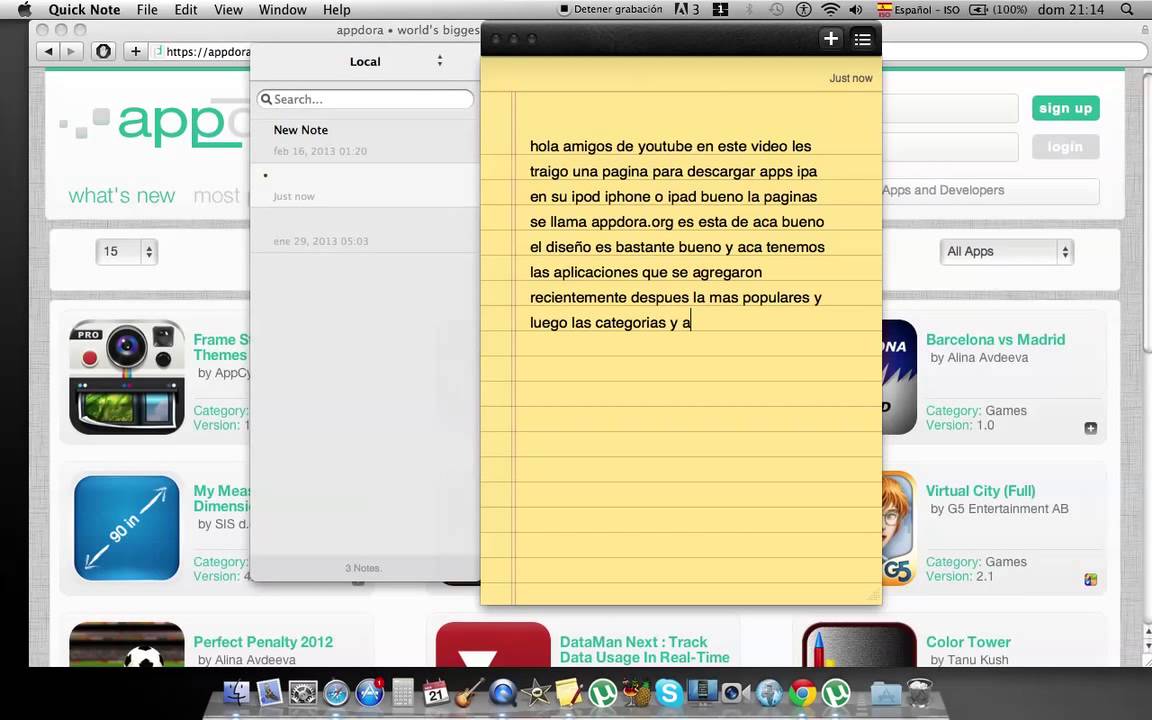The width and height of the screenshot is (1152, 720).
Task: Open Google Chrome from the Dock
Action: click(802, 693)
